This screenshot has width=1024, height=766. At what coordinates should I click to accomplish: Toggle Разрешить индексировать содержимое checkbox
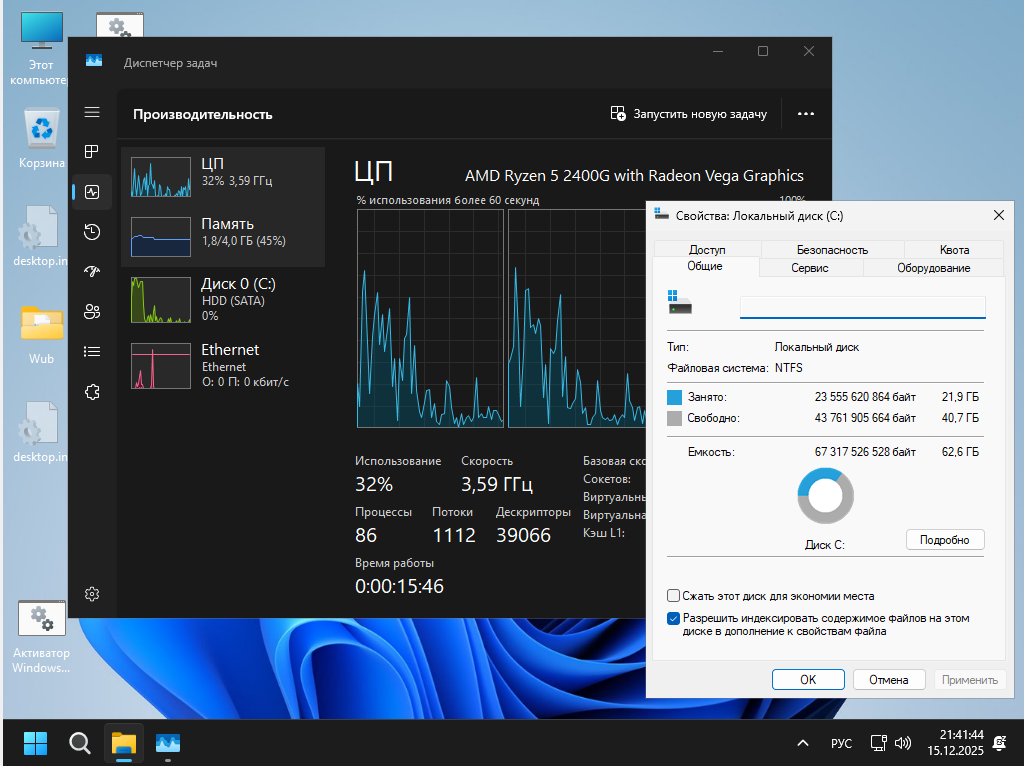coord(673,618)
